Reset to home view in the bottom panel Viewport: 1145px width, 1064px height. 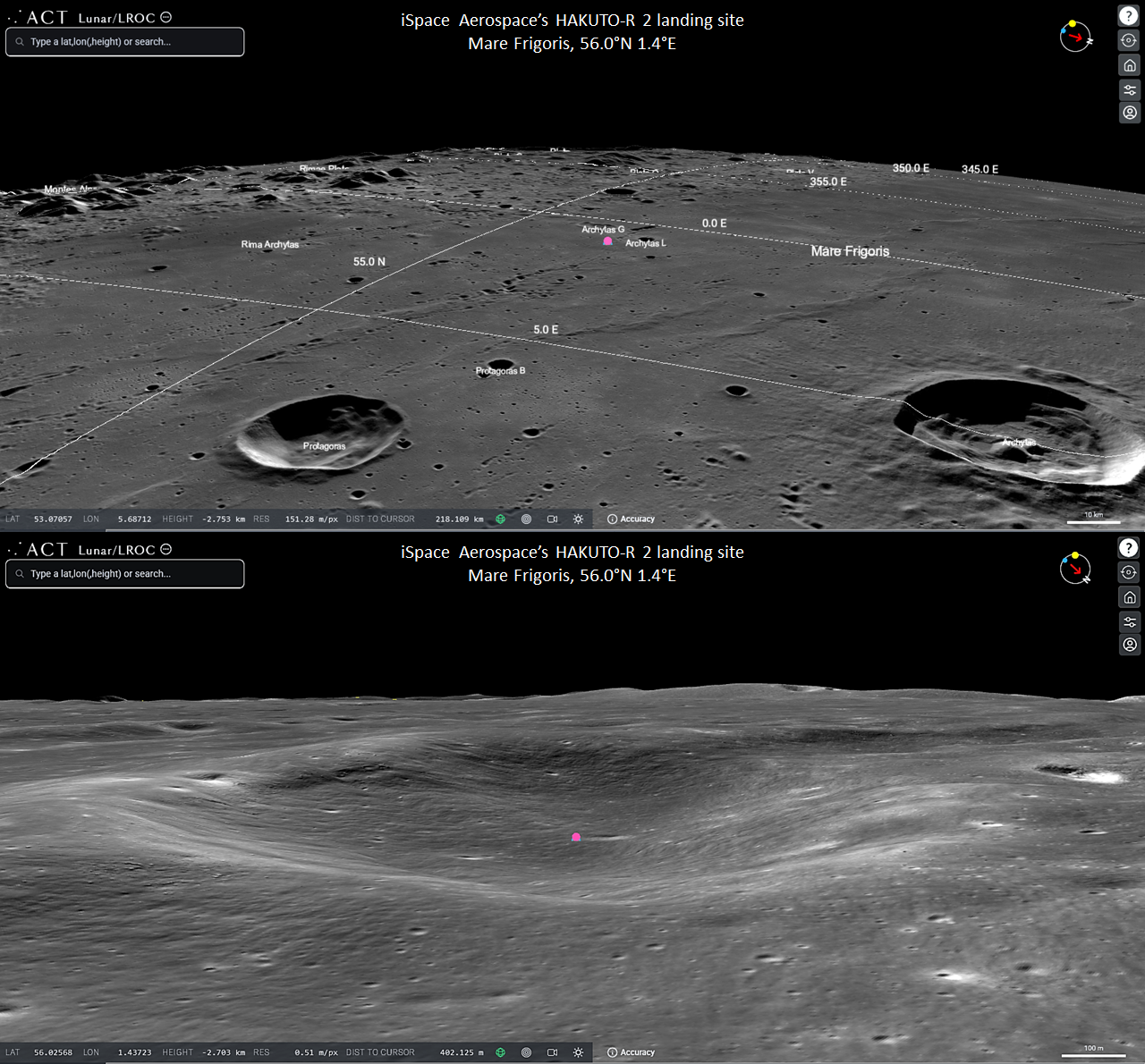pos(1129,597)
